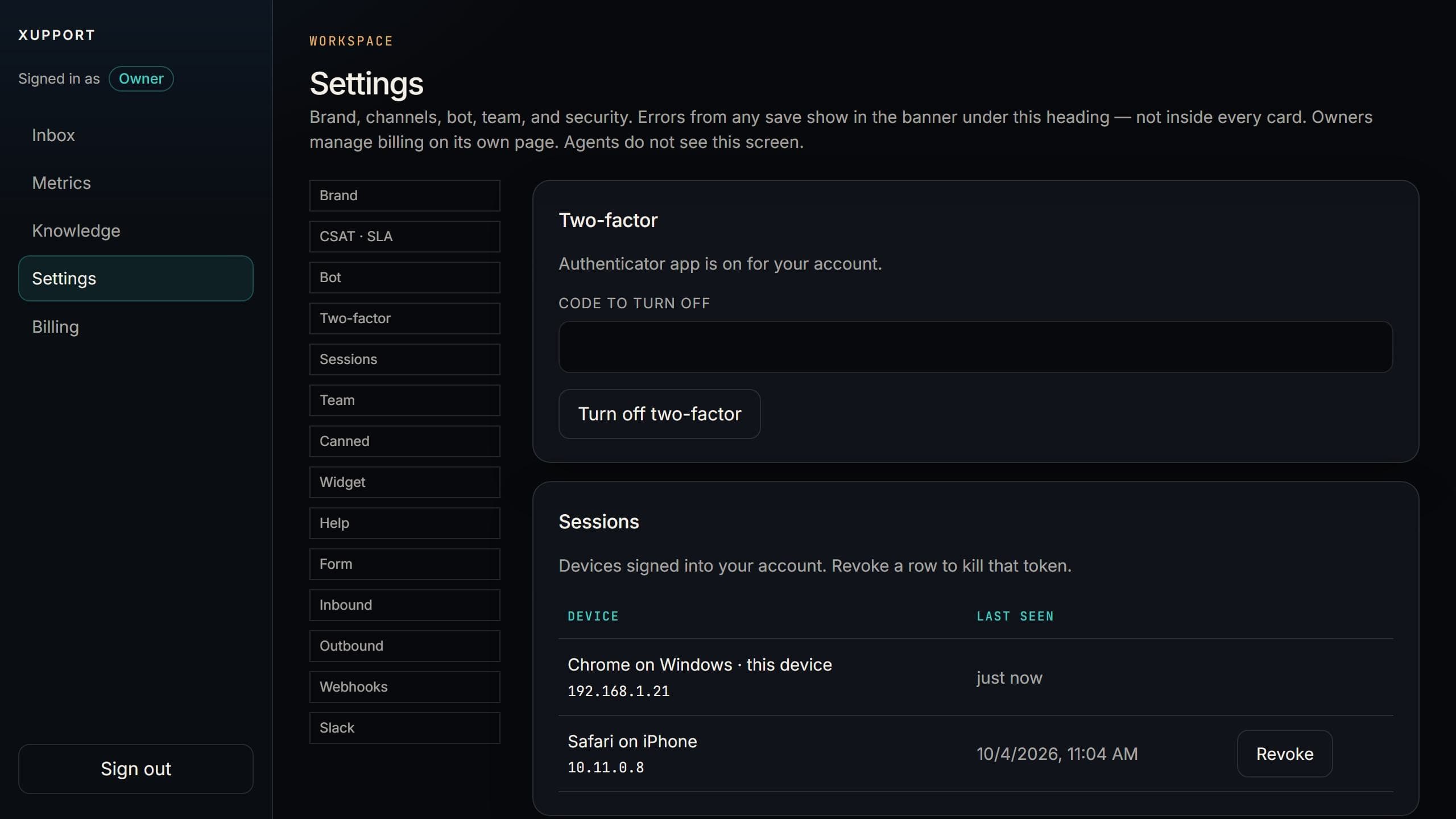Revoke the Safari on iPhone session
1456x819 pixels.
1284,754
